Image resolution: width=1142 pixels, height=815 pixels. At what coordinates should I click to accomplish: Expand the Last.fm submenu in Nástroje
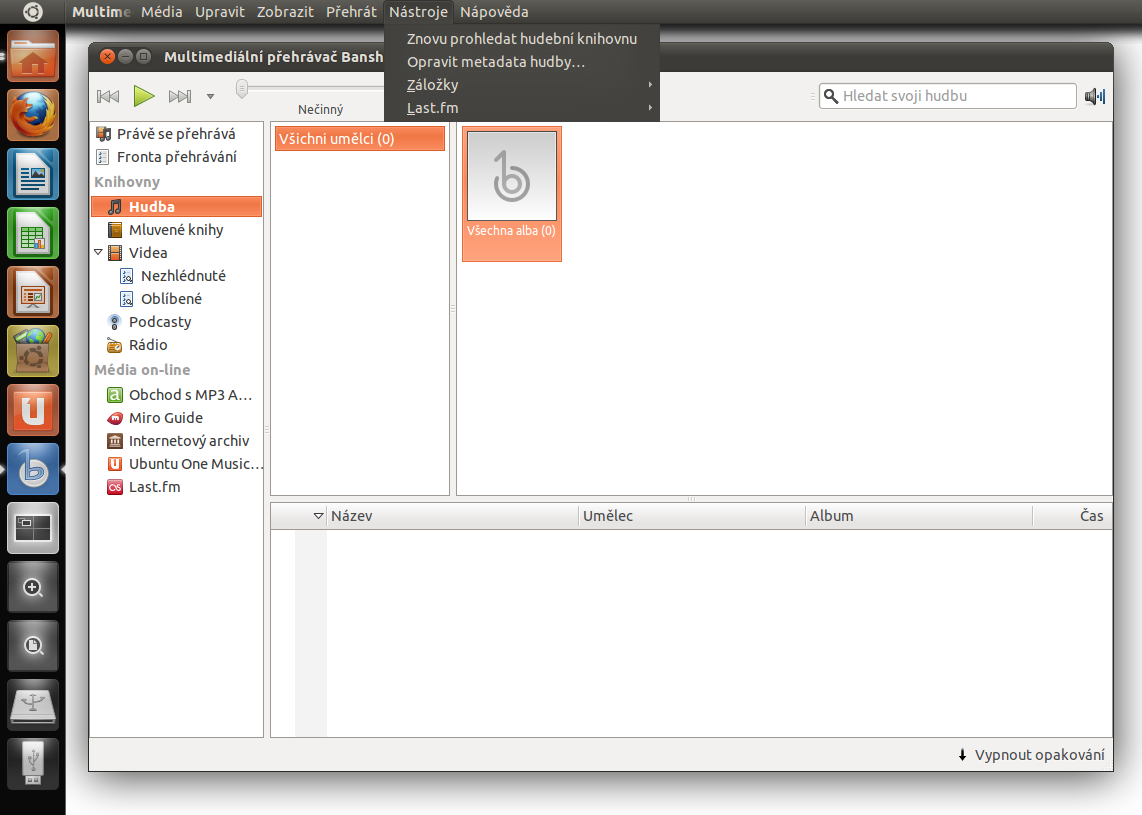coord(521,108)
